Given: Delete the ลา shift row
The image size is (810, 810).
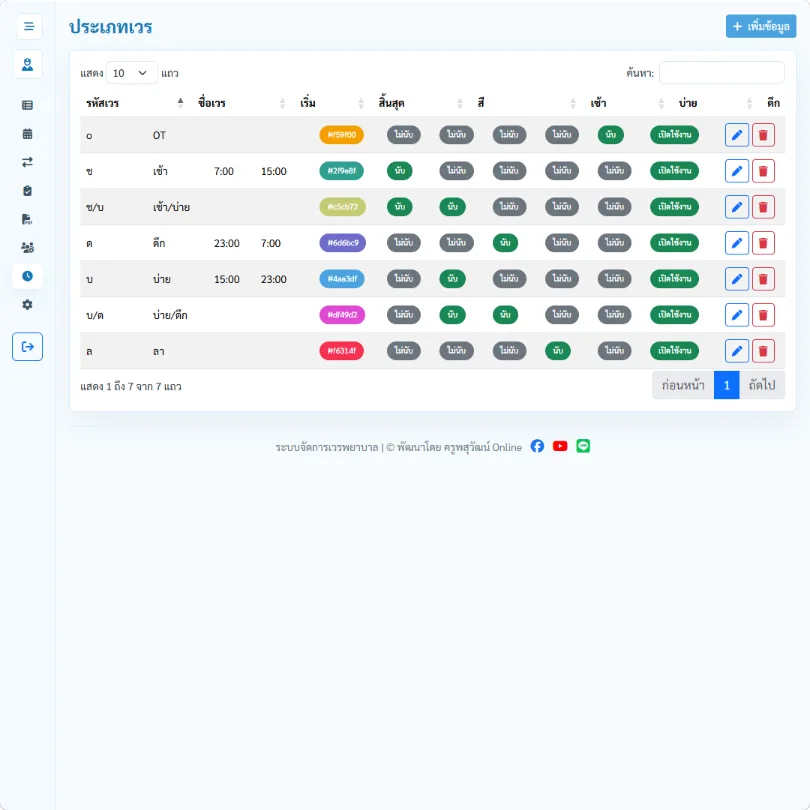Looking at the screenshot, I should (x=763, y=351).
